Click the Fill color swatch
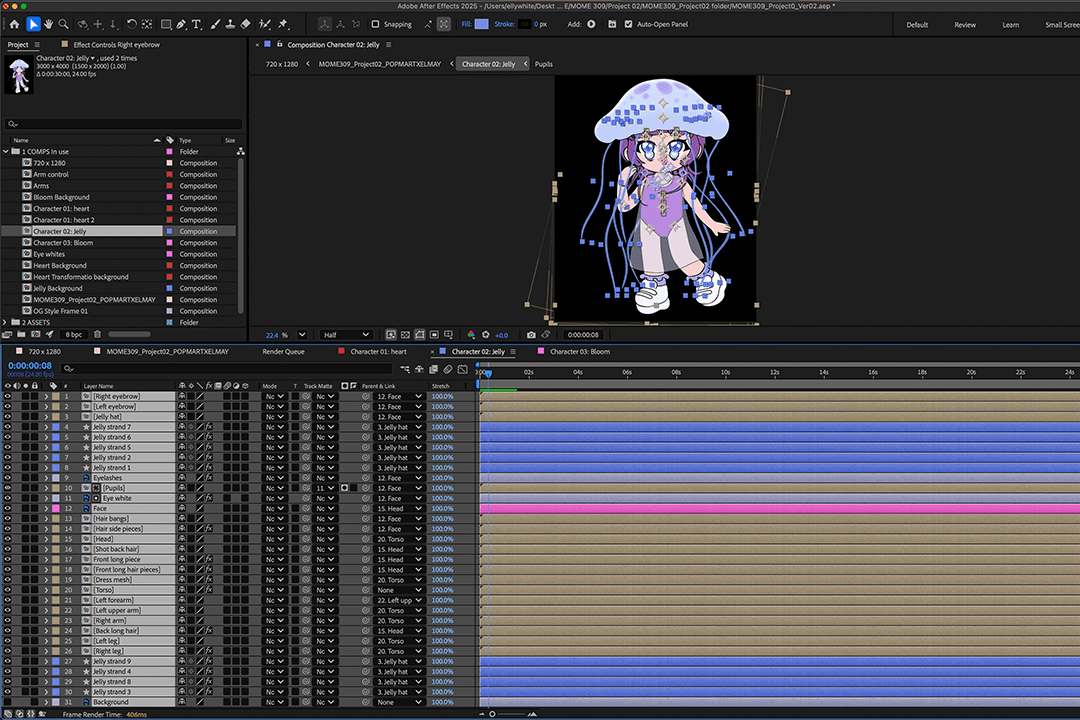The image size is (1080, 720). (x=482, y=24)
